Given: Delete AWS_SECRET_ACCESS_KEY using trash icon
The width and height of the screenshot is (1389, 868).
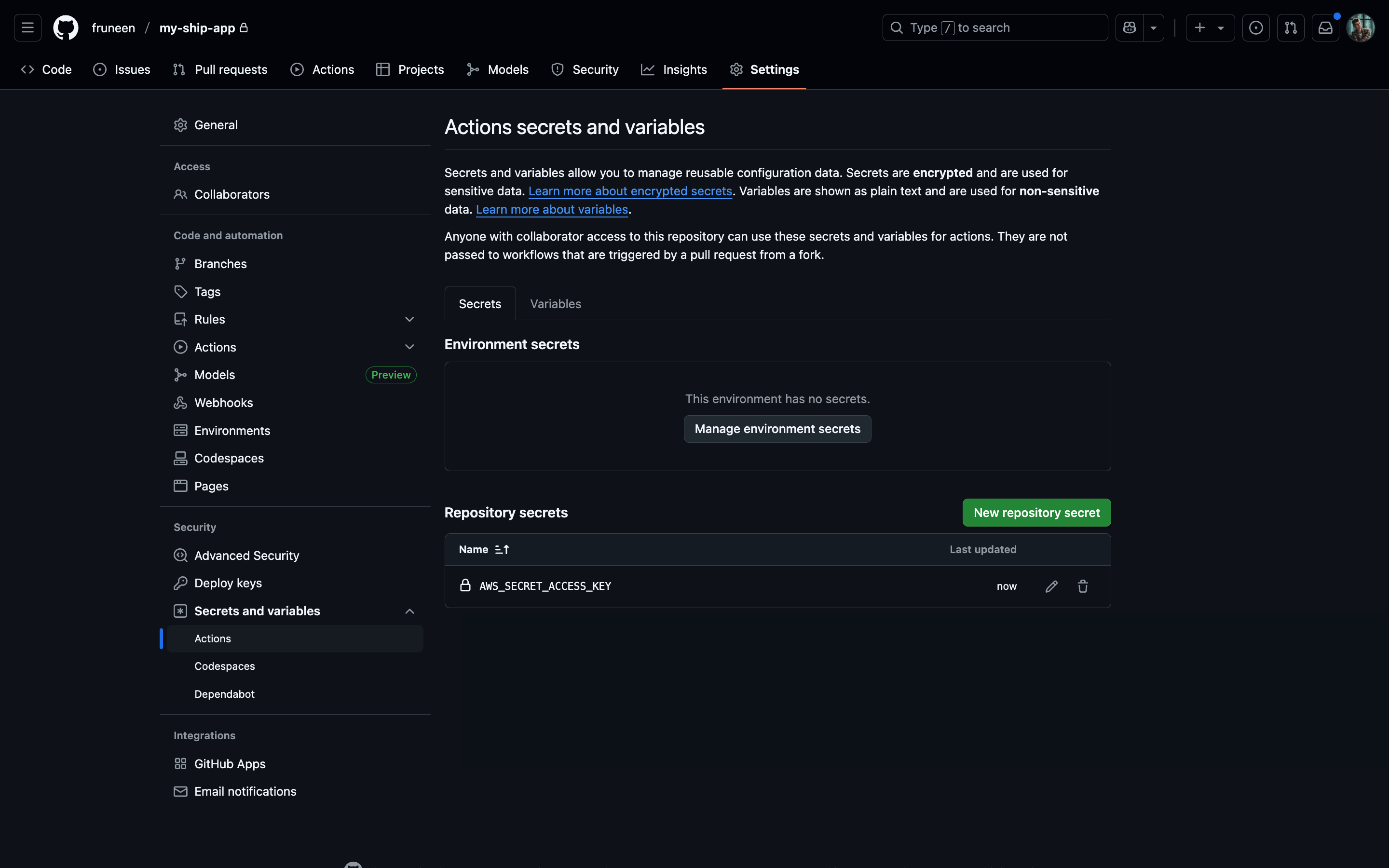Looking at the screenshot, I should [1082, 586].
